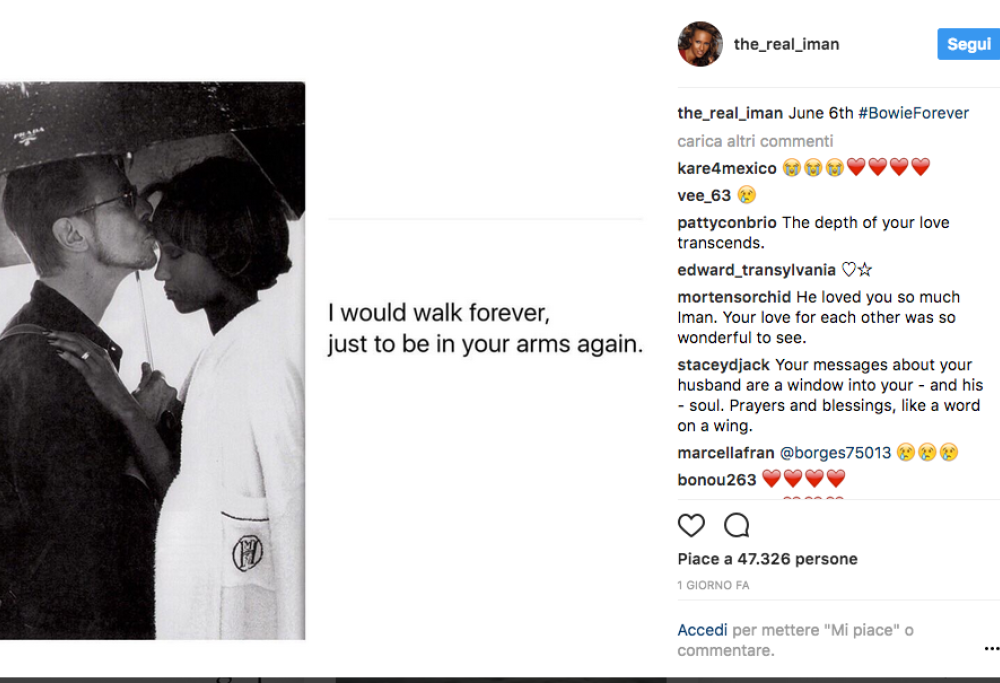The image size is (1000, 683).
Task: Open pattyconbrio's profile link
Action: tap(727, 222)
